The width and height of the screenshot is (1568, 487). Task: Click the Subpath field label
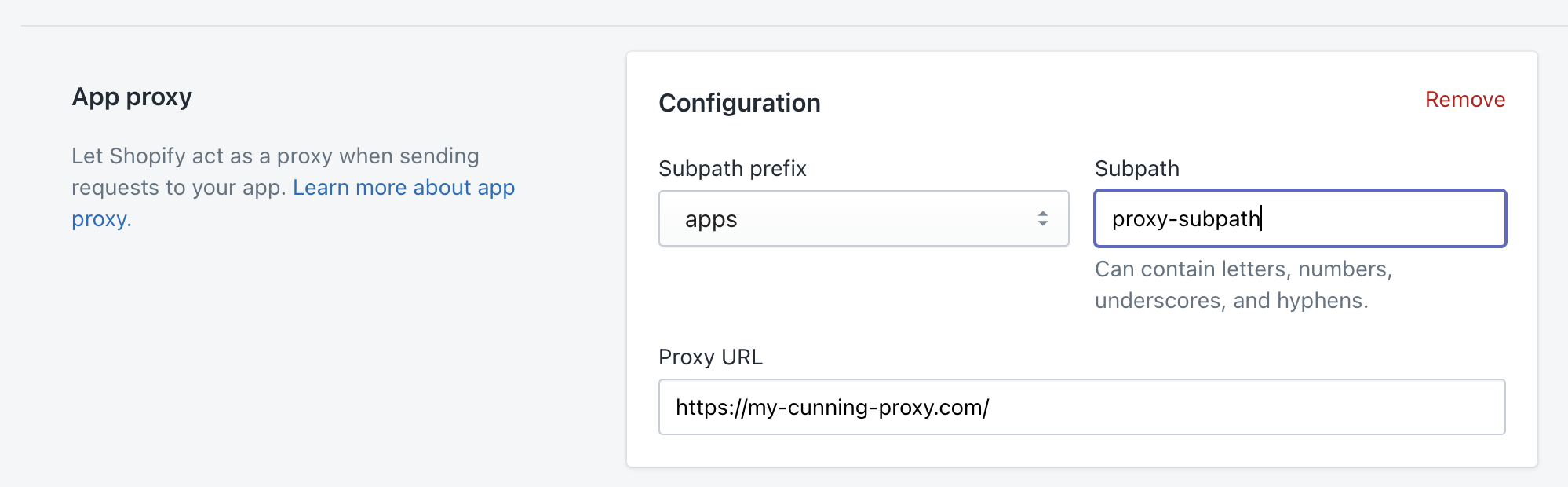click(1136, 168)
